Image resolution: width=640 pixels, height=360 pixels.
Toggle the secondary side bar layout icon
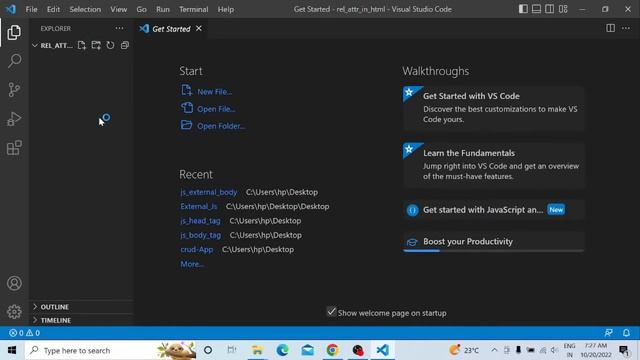549,9
